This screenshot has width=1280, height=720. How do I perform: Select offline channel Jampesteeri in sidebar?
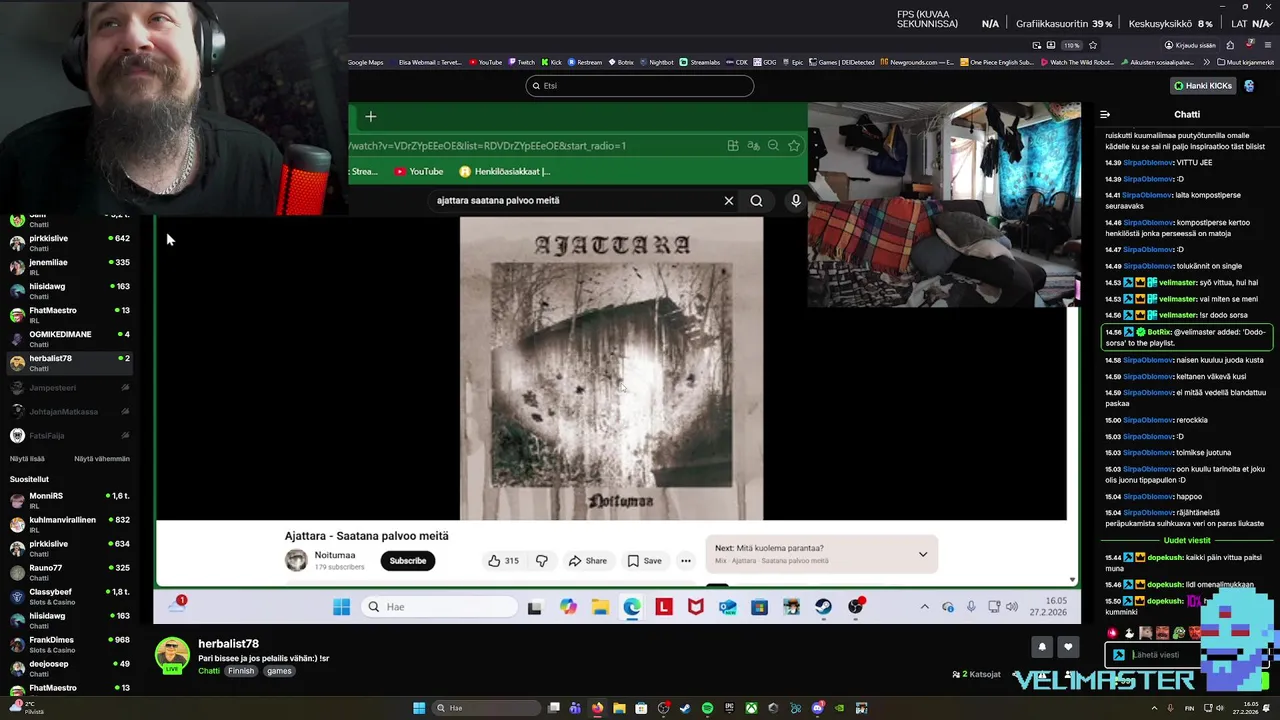(68, 387)
